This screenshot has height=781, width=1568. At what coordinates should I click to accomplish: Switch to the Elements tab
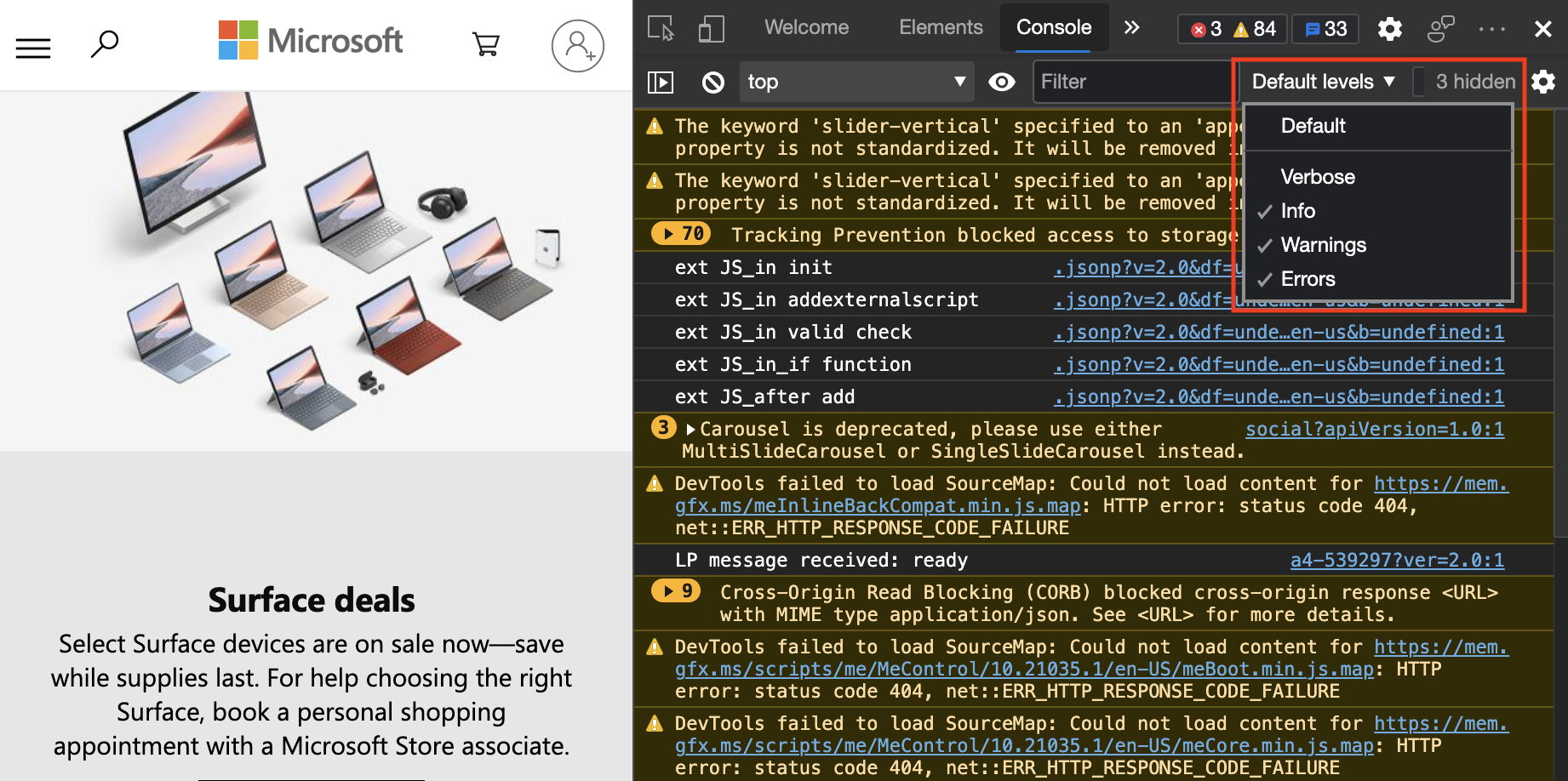(x=941, y=26)
